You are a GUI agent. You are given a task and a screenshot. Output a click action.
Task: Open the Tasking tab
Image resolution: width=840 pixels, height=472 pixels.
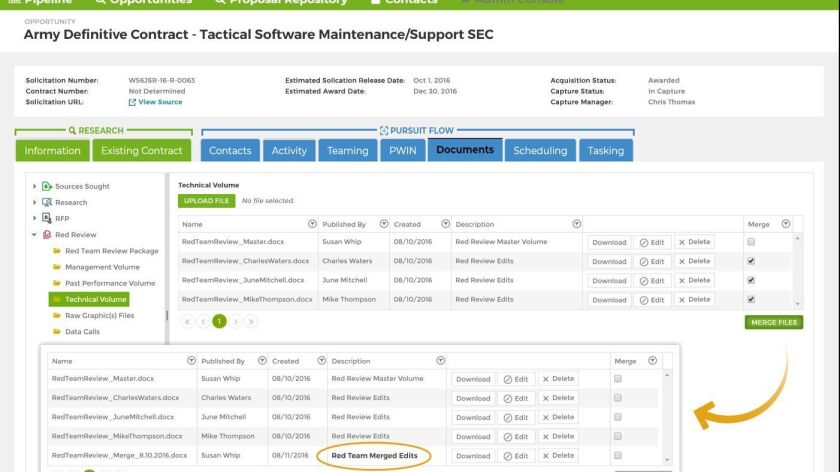(605, 151)
